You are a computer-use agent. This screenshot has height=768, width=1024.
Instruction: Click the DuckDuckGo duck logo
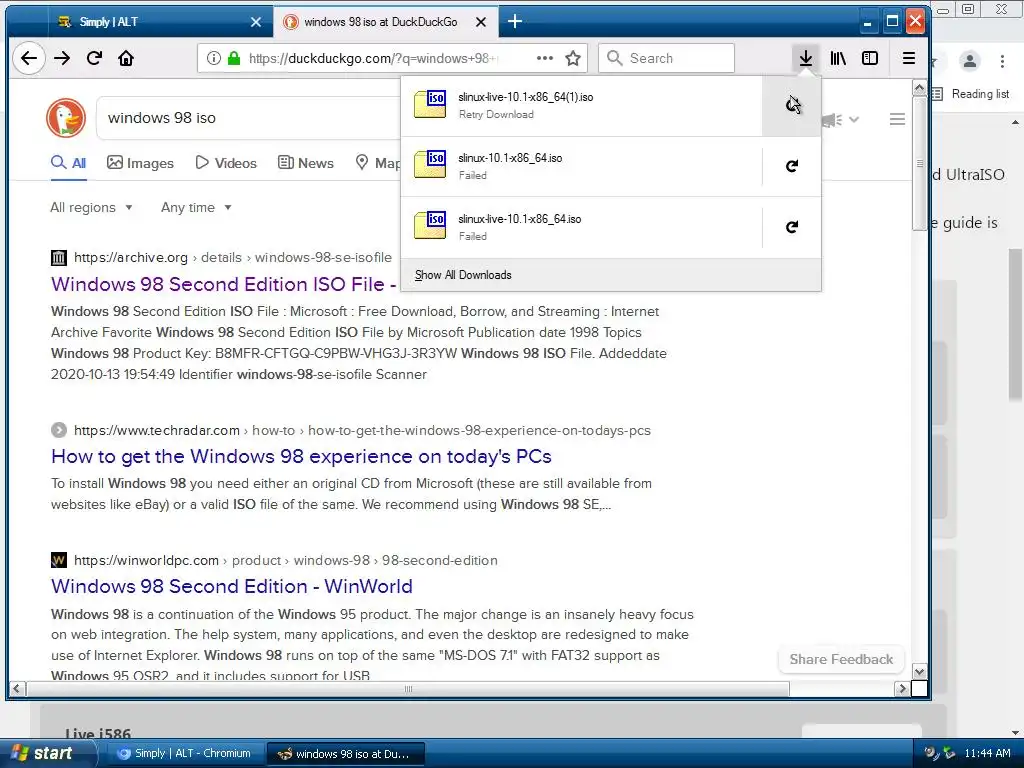(x=66, y=118)
